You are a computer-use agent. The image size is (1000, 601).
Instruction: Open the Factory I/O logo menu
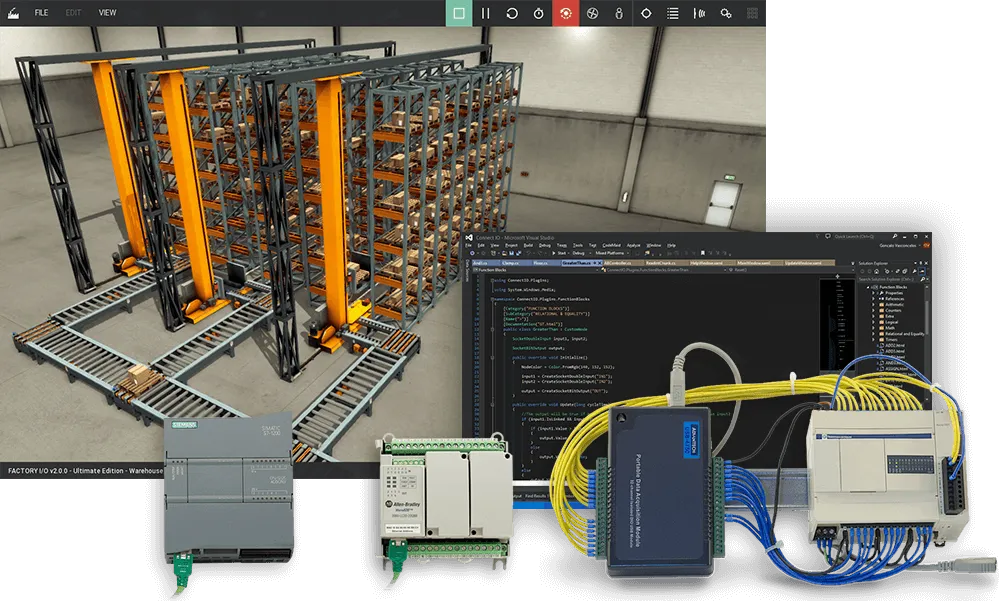13,13
